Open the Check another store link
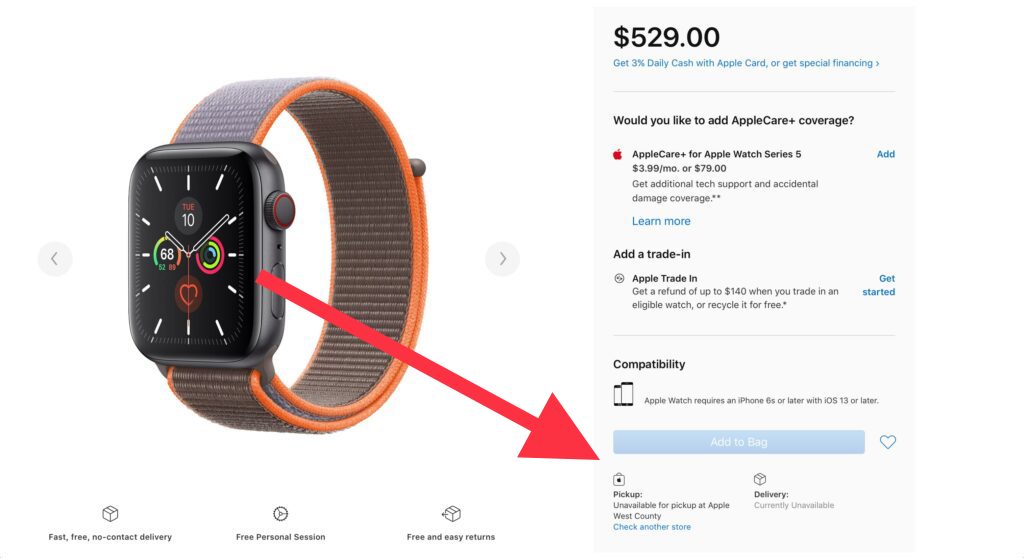Screen dimensions: 1024x558 click(652, 527)
